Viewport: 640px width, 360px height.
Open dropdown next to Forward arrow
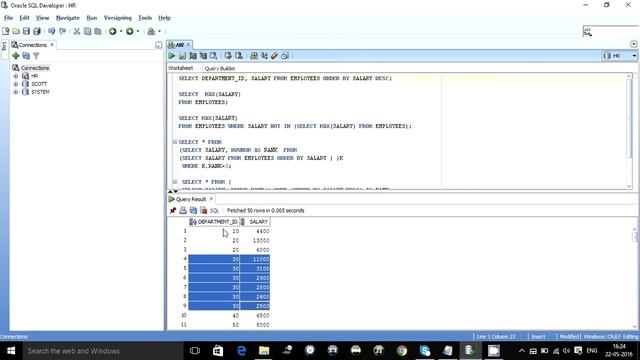tap(138, 31)
